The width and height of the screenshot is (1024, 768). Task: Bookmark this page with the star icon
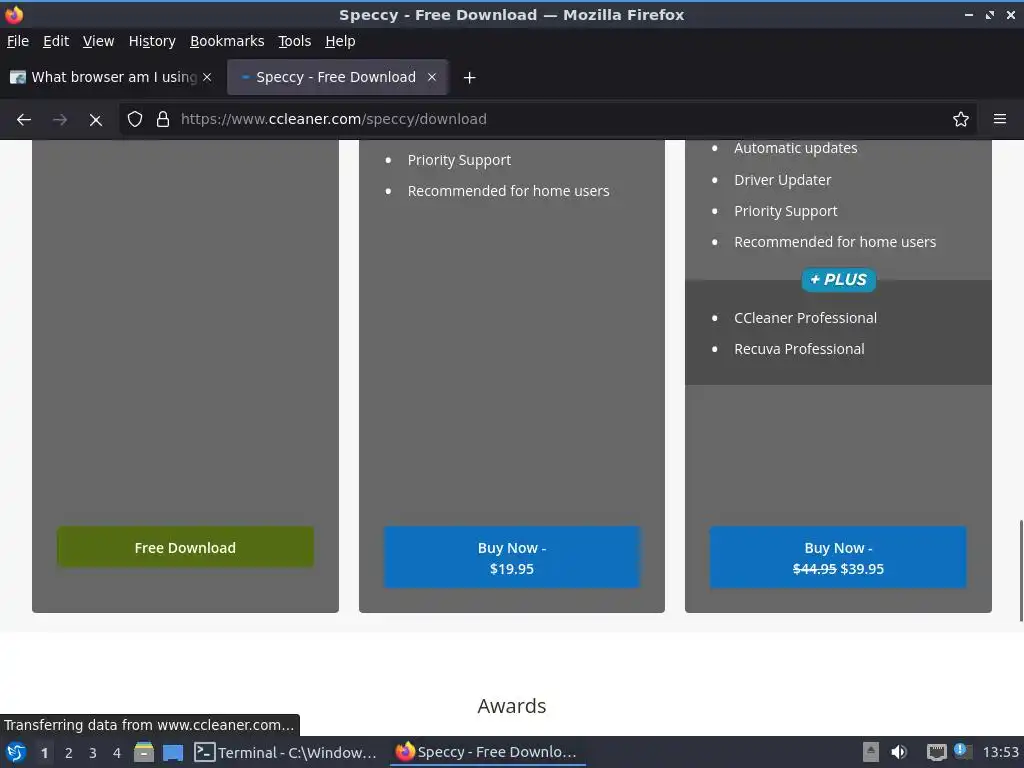coord(960,119)
